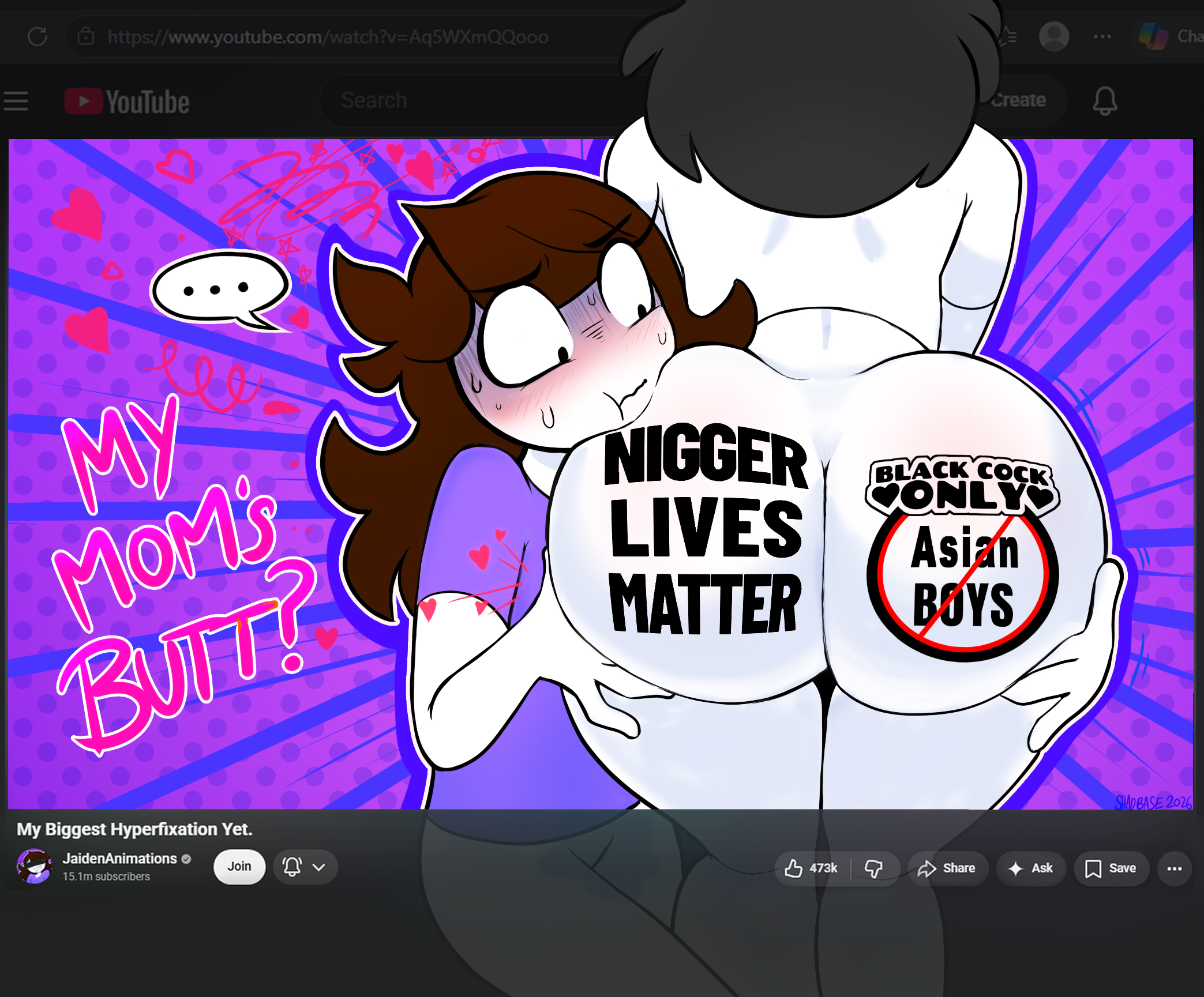This screenshot has height=997, width=1204.
Task: View site info via the lock icon
Action: coord(86,36)
